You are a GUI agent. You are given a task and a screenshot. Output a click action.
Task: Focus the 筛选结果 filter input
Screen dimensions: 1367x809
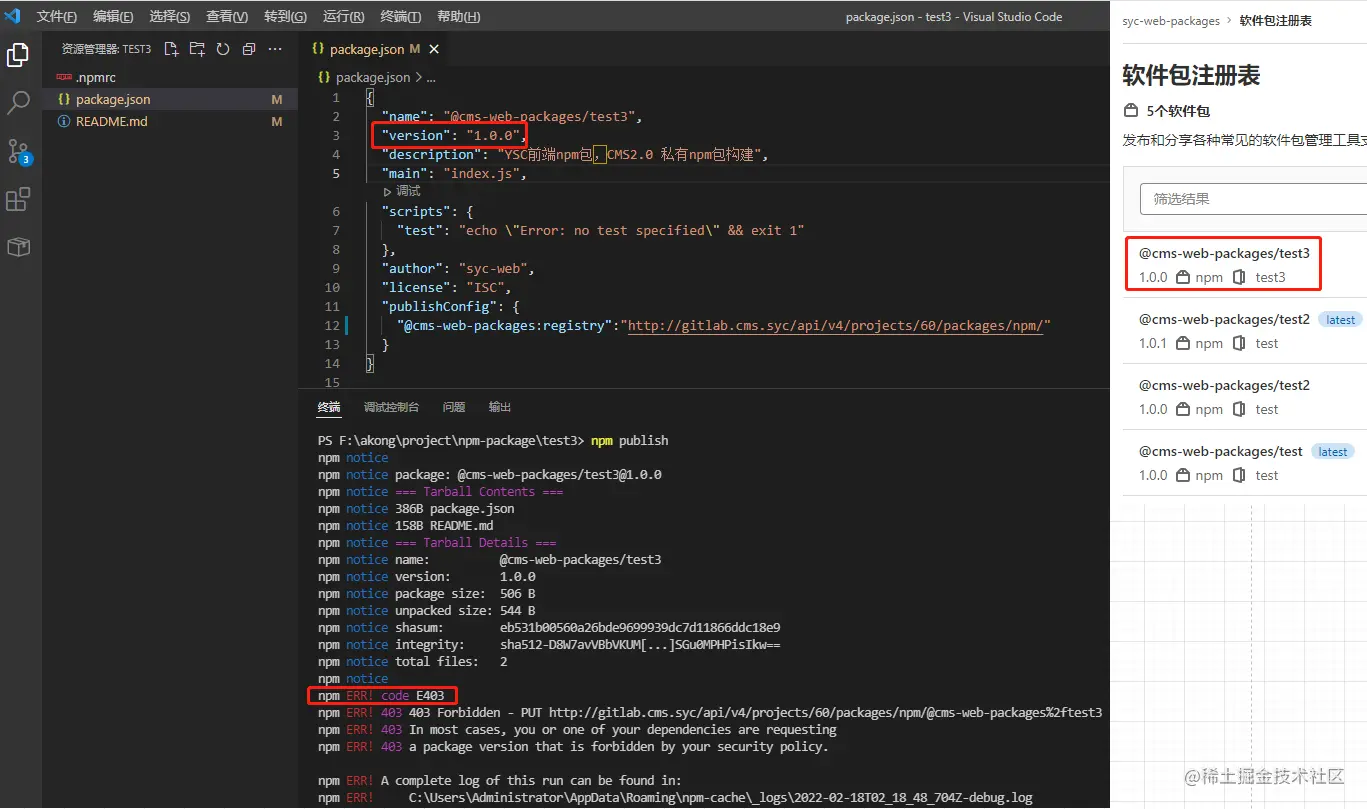click(x=1253, y=199)
